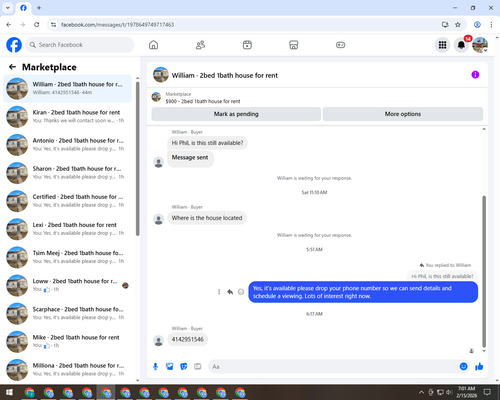The image size is (500, 400).
Task: Click the conversation list scrollbar
Action: tap(138, 159)
